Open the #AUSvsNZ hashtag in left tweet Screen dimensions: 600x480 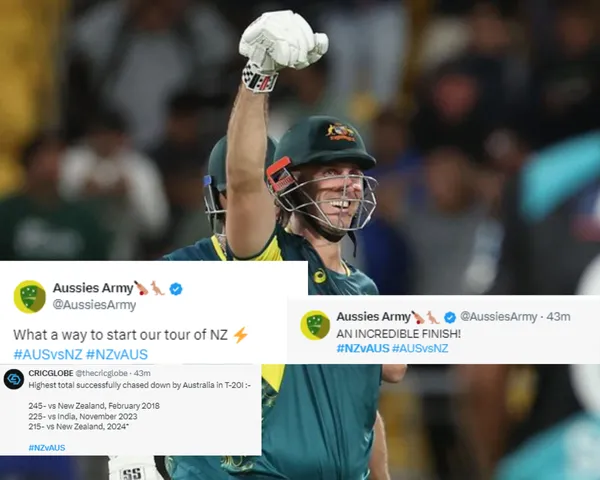tap(48, 354)
